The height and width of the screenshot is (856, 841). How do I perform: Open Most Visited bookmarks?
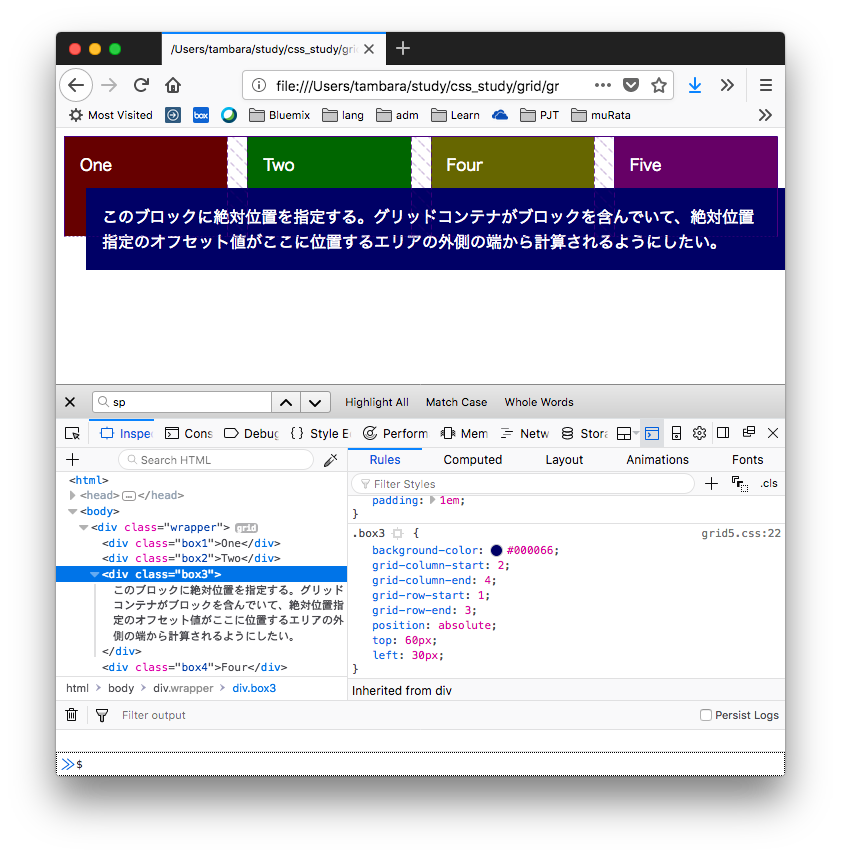point(110,115)
